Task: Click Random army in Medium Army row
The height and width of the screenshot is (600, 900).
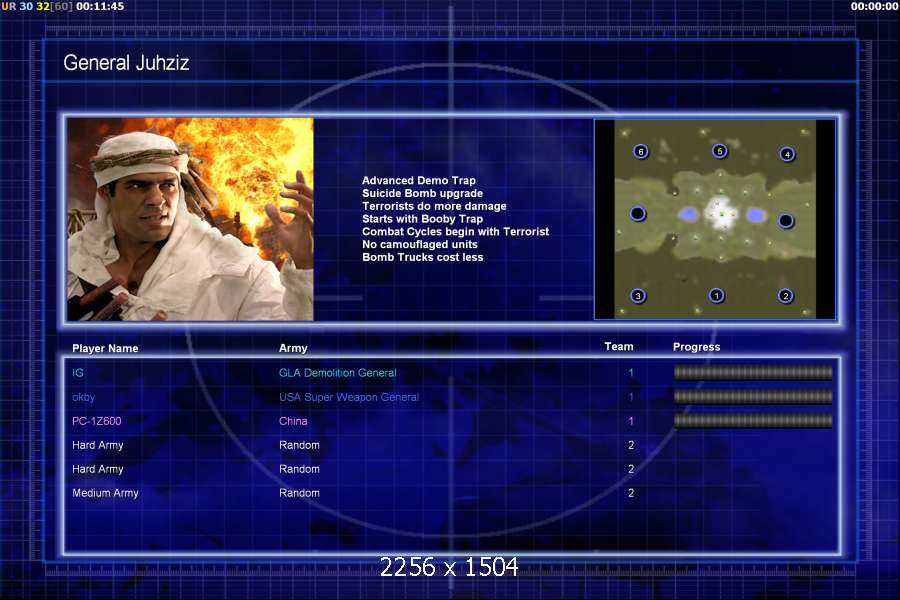Action: tap(299, 493)
